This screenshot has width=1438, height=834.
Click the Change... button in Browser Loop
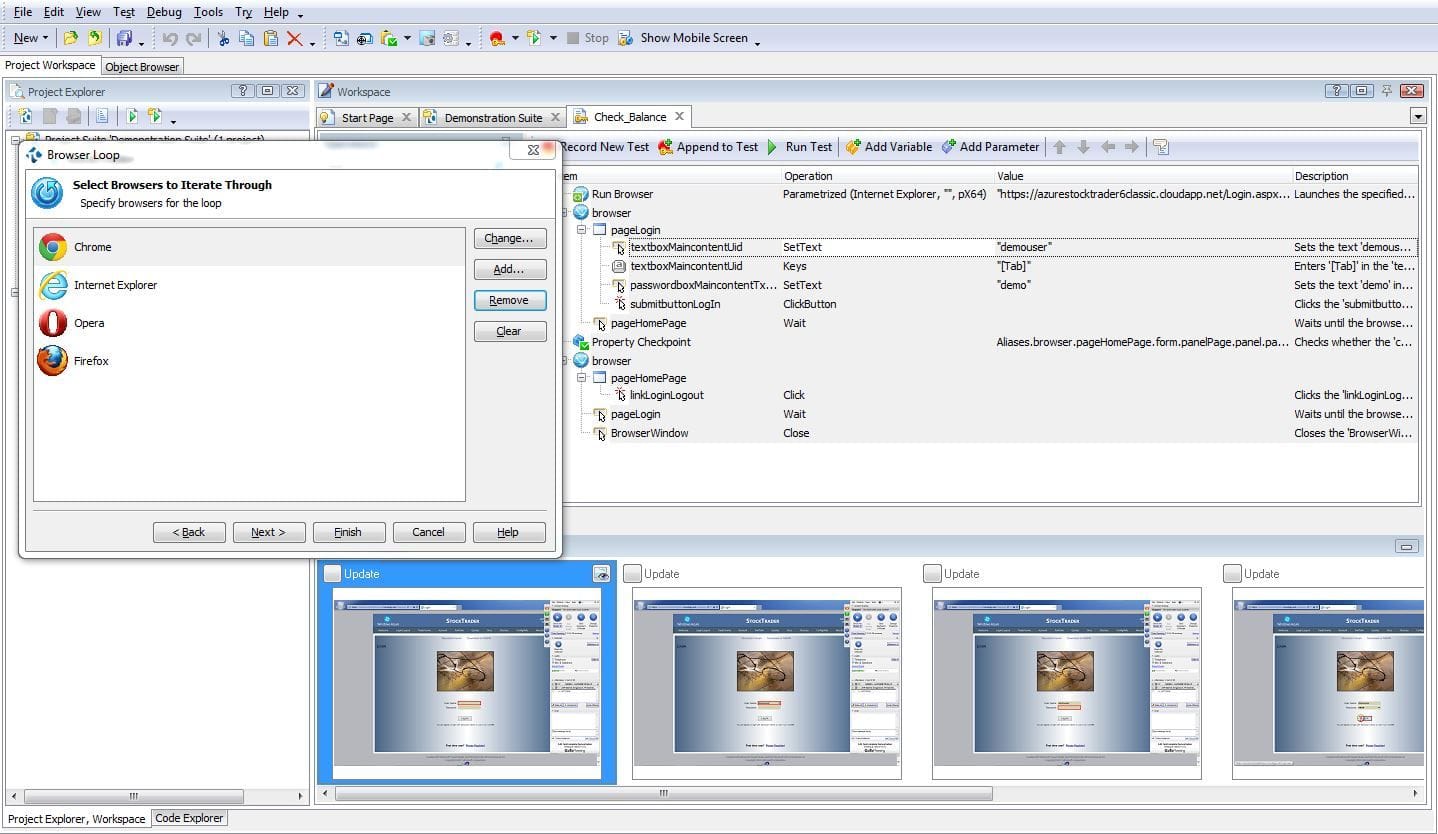(510, 238)
